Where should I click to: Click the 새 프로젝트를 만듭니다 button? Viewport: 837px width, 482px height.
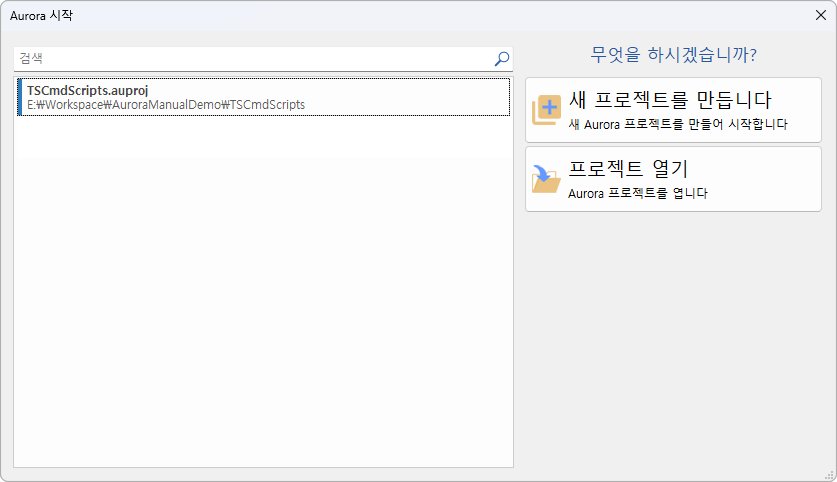[x=673, y=110]
